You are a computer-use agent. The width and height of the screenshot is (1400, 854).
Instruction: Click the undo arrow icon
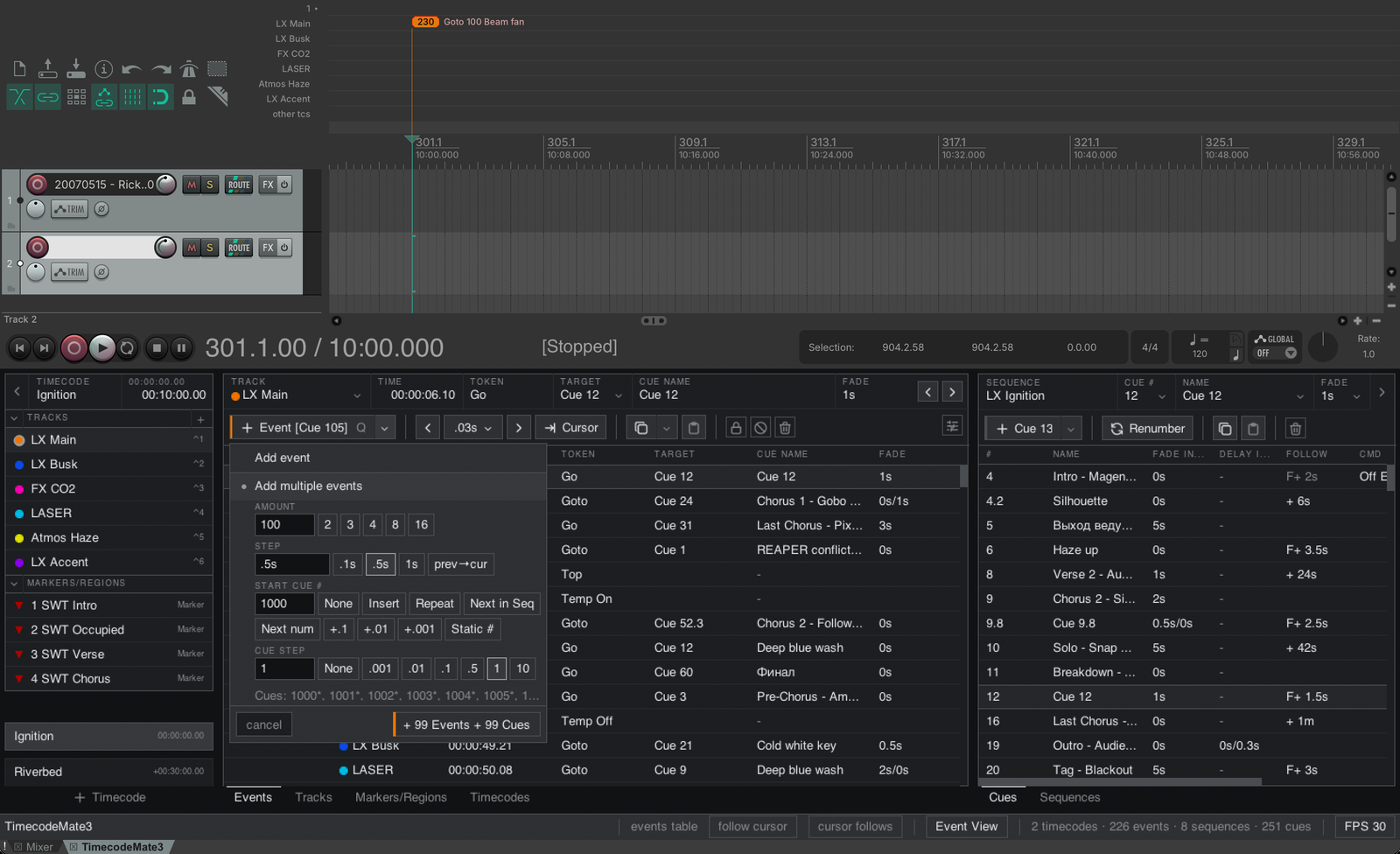pos(132,68)
